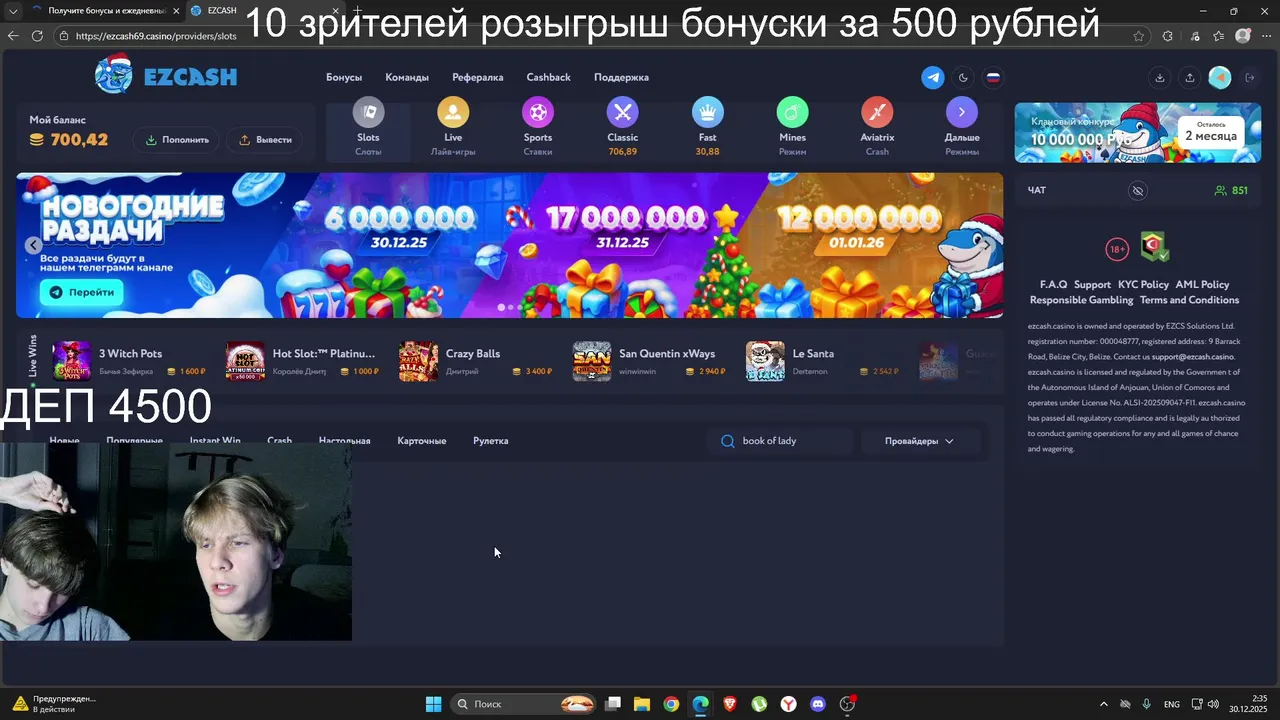The width and height of the screenshot is (1280, 720).
Task: Click the Дальше arrow for more modes
Action: click(x=962, y=112)
